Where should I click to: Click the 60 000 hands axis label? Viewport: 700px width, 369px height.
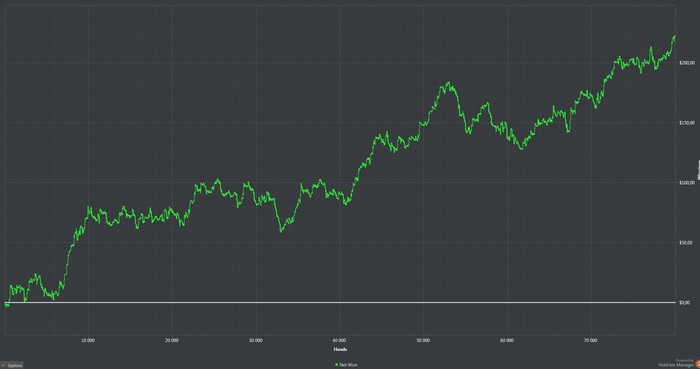point(507,340)
